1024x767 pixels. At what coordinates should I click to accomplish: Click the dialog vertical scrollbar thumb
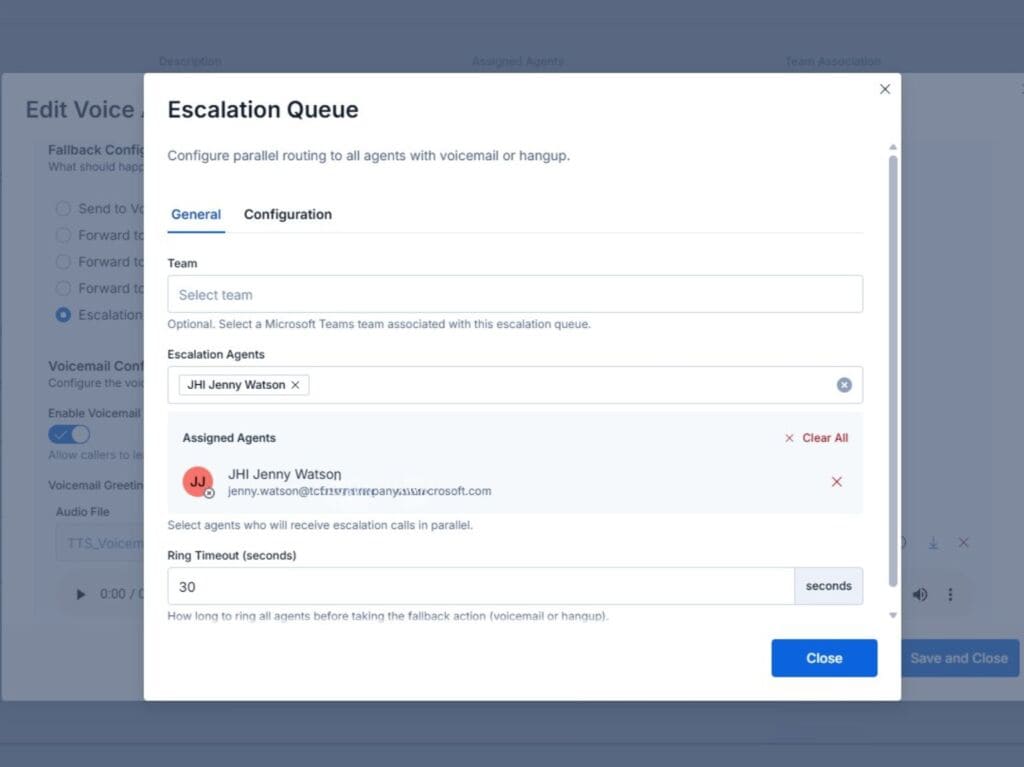click(x=893, y=371)
